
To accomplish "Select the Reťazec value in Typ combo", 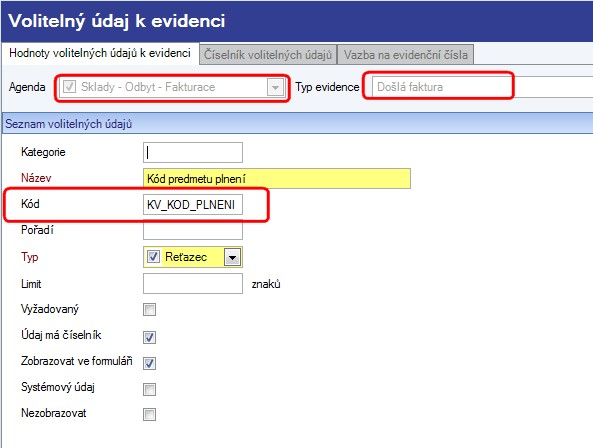I will 186,257.
